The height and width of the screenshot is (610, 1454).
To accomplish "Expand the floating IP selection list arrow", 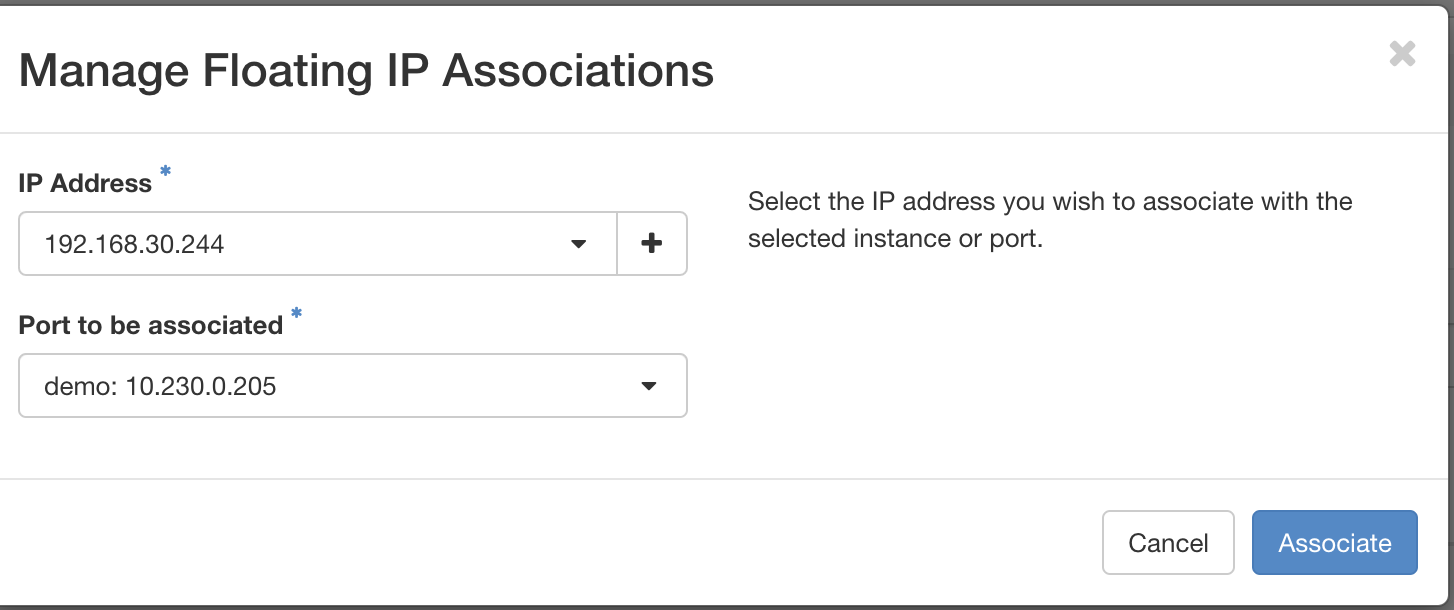I will point(578,243).
